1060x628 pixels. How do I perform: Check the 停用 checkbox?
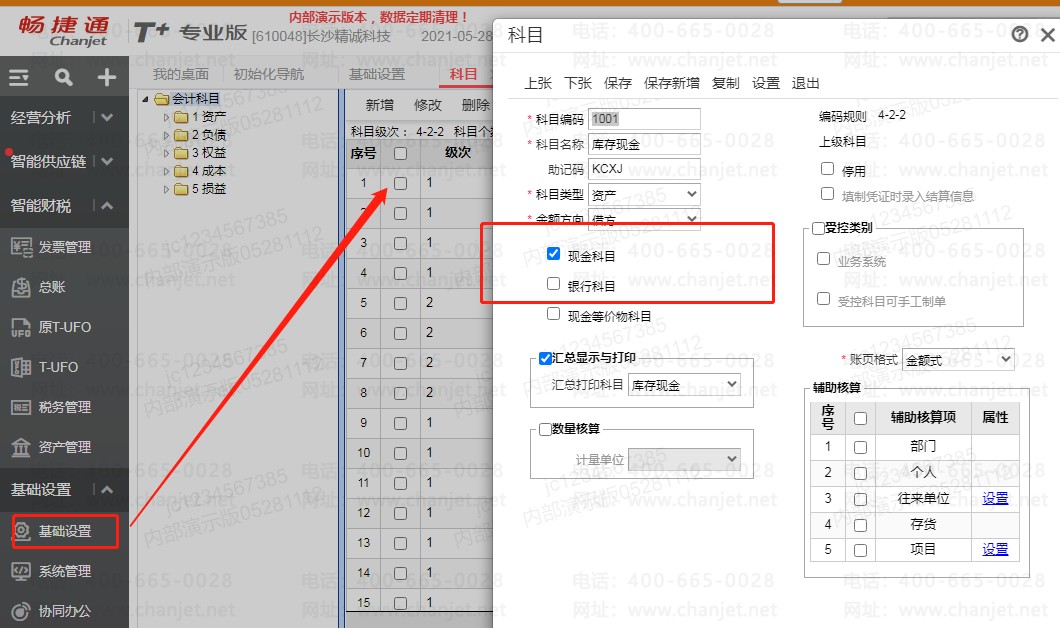827,168
